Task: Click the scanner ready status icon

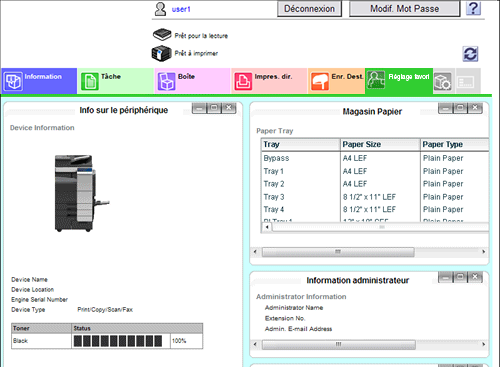Action: pos(162,34)
